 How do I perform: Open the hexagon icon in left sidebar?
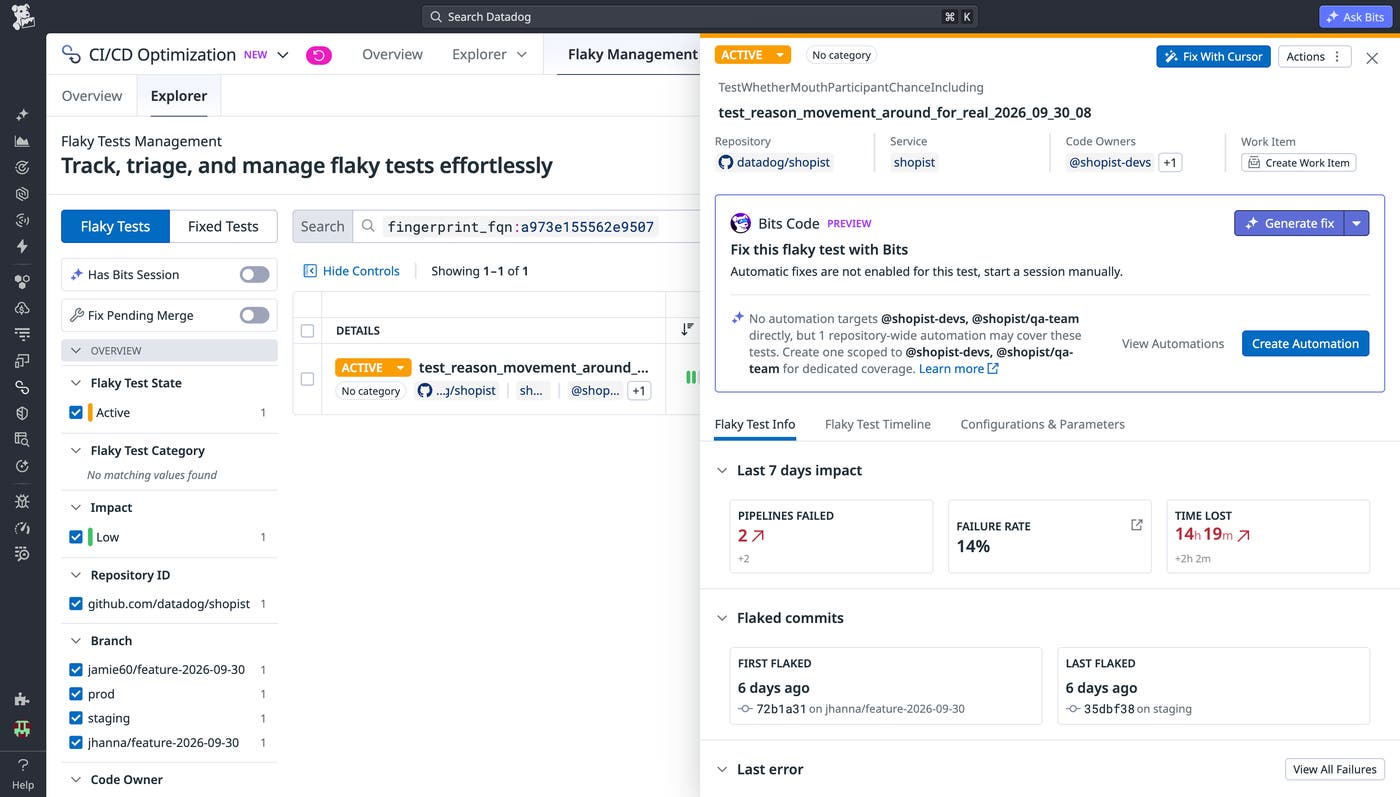[22, 193]
